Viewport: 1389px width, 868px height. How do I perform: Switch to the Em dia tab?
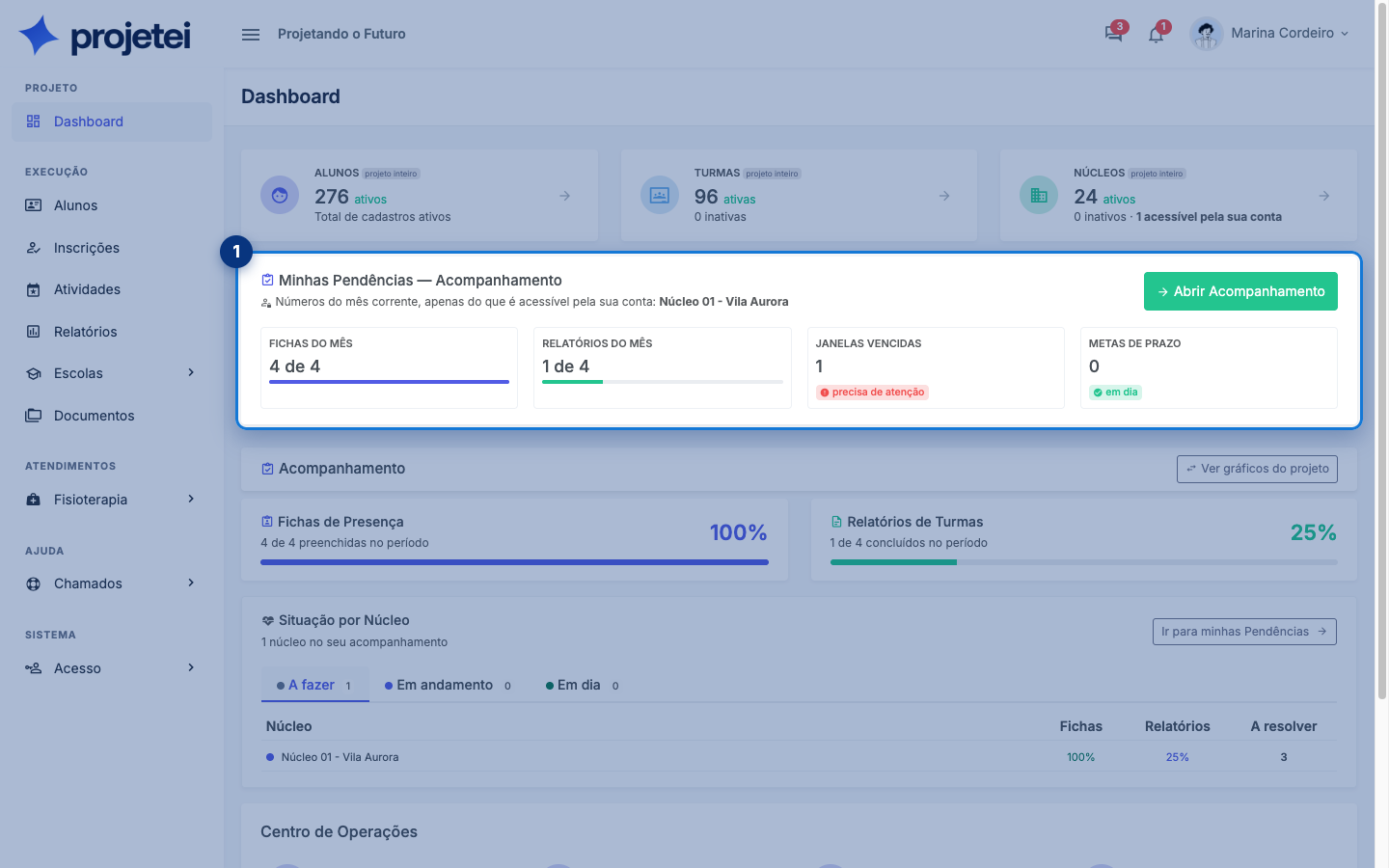point(583,685)
